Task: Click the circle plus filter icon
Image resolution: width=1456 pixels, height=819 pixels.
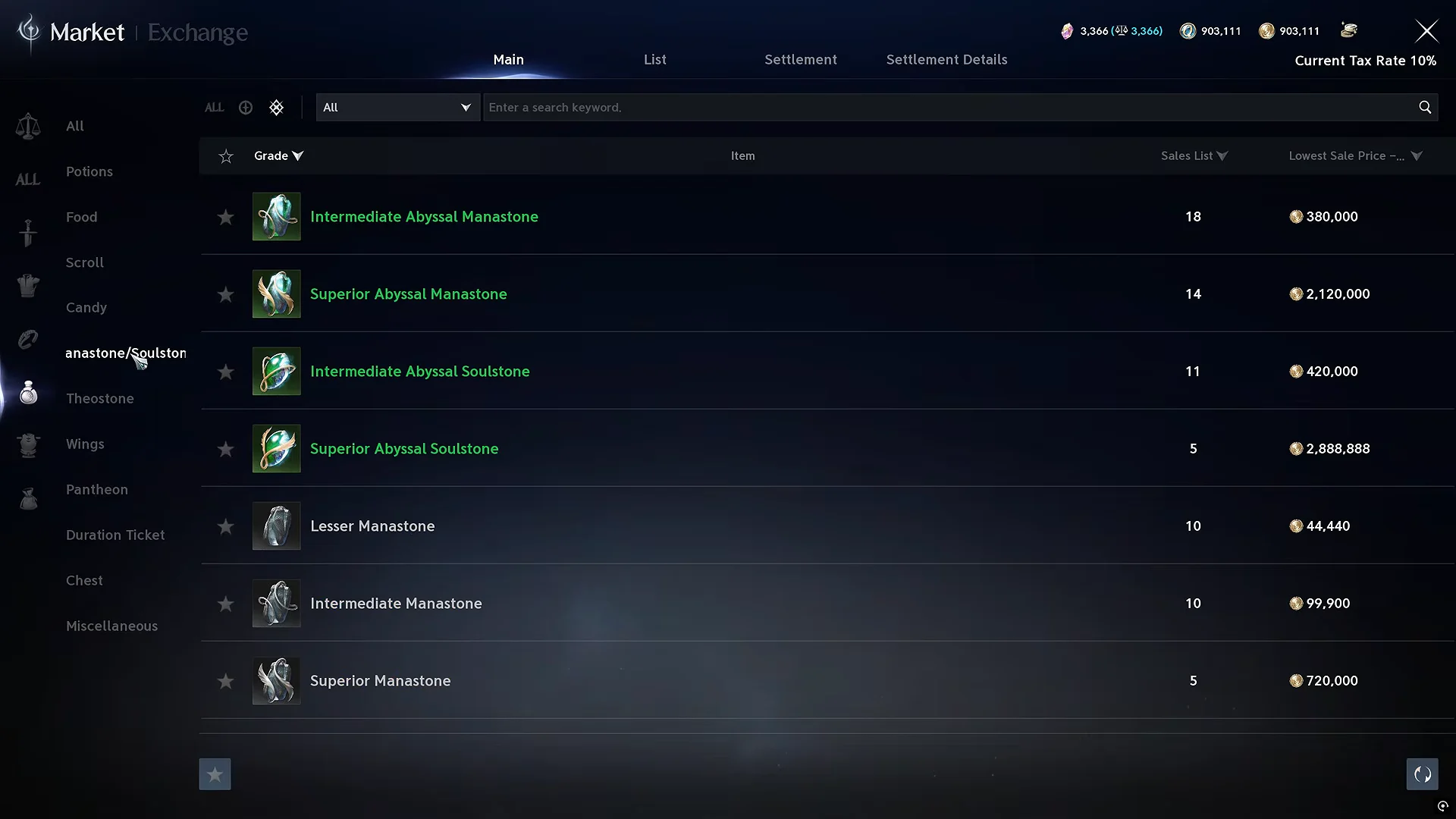Action: click(x=246, y=108)
